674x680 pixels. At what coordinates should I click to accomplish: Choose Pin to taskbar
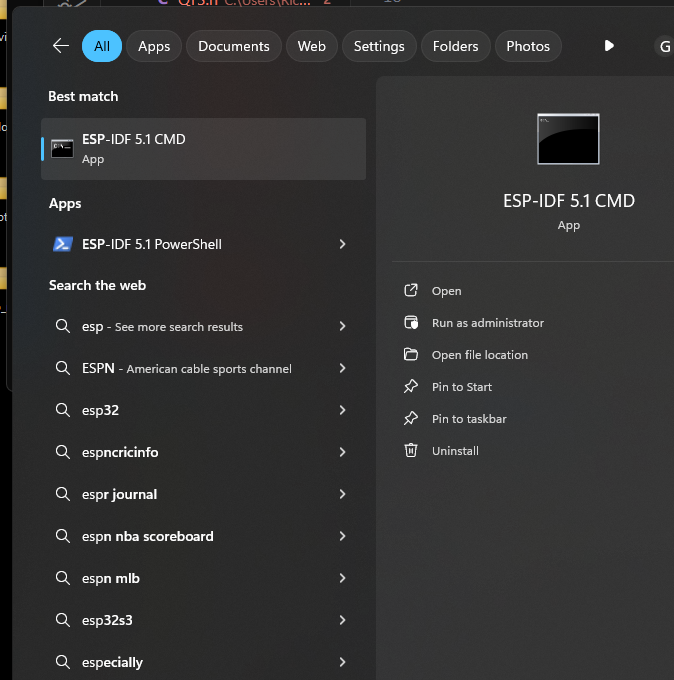[469, 419]
